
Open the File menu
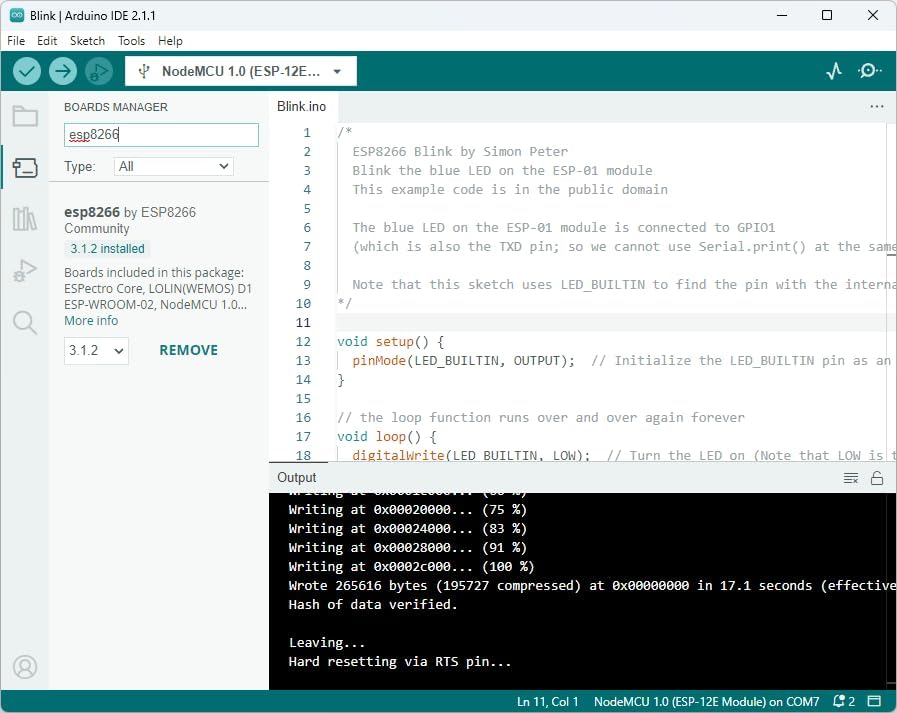[16, 41]
